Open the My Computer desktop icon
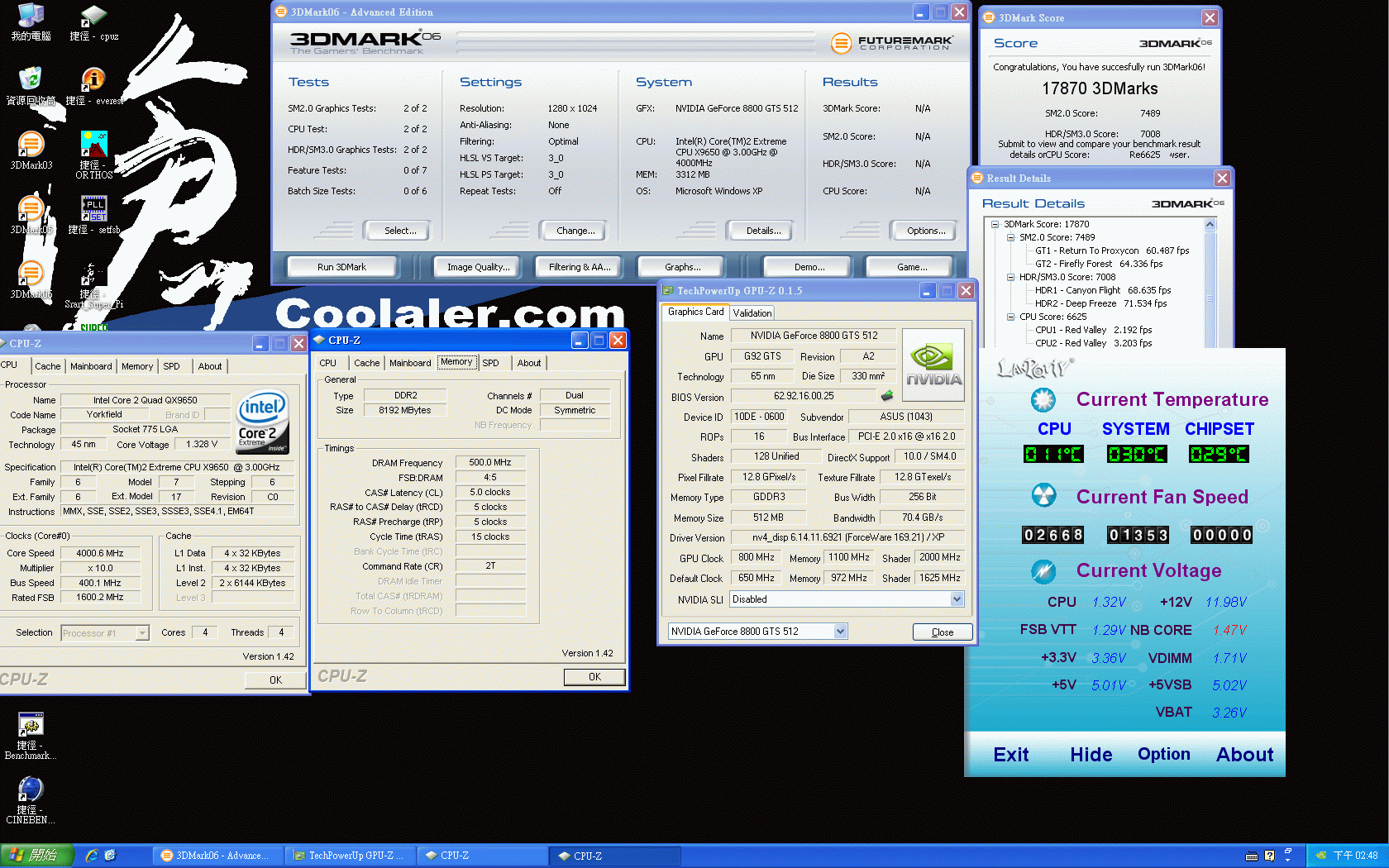The width and height of the screenshot is (1389, 868). [31, 22]
